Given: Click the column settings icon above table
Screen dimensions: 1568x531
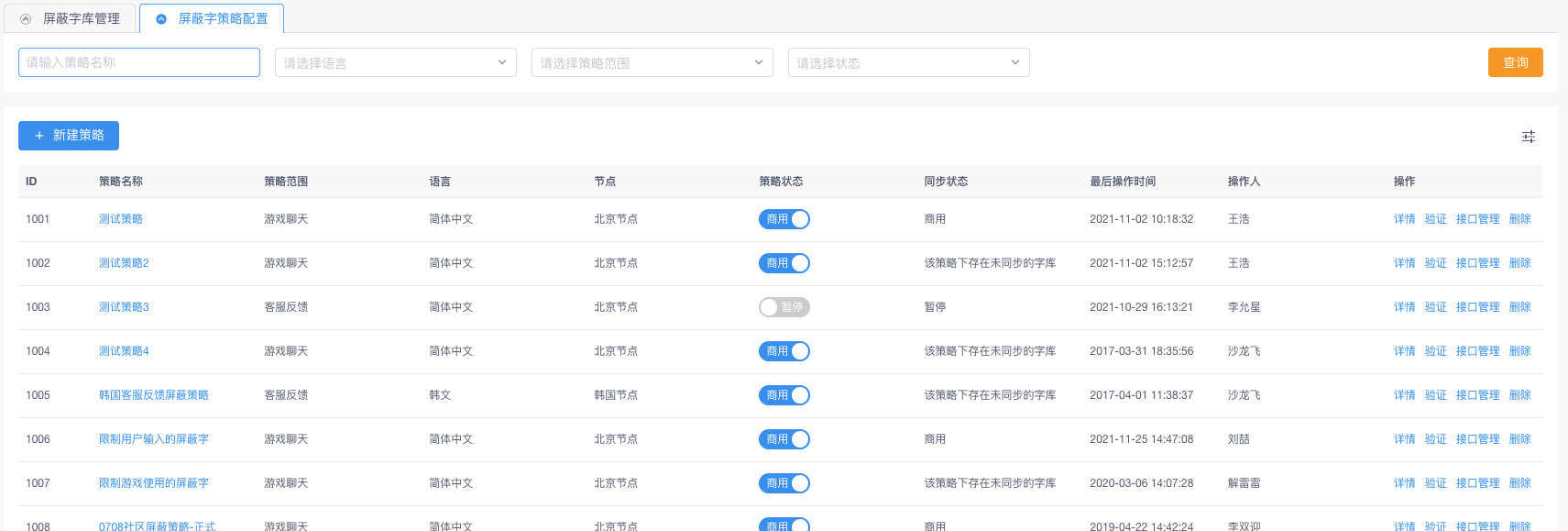Looking at the screenshot, I should [1528, 137].
